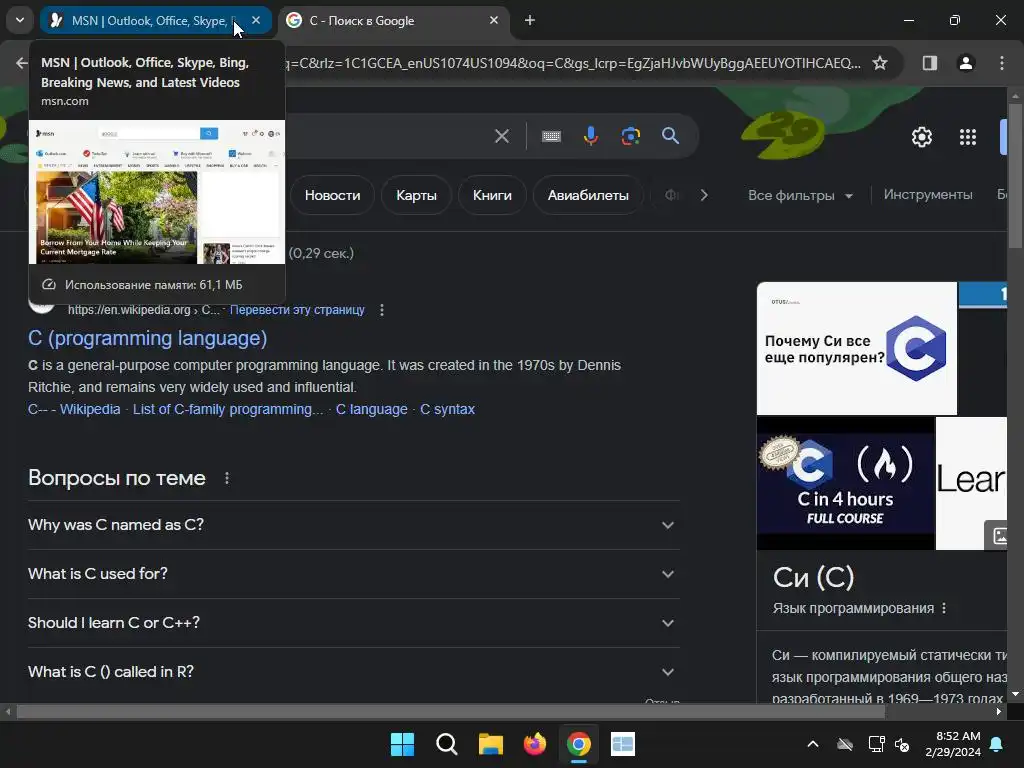Open File Explorer from taskbar

490,744
